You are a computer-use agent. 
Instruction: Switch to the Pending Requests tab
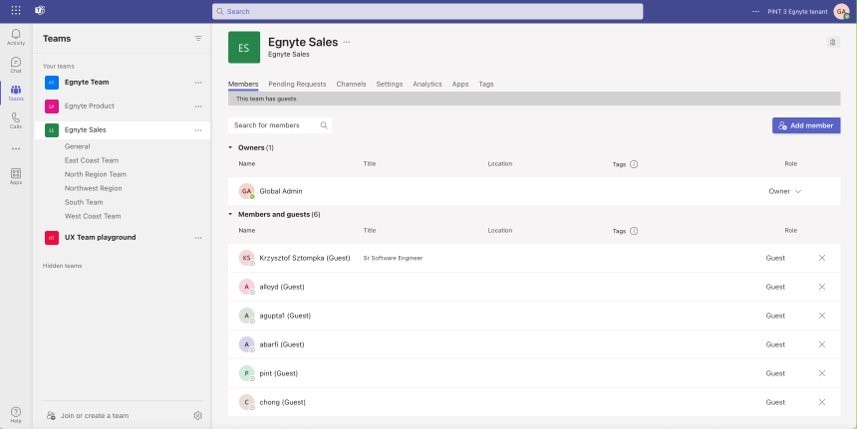tap(297, 84)
